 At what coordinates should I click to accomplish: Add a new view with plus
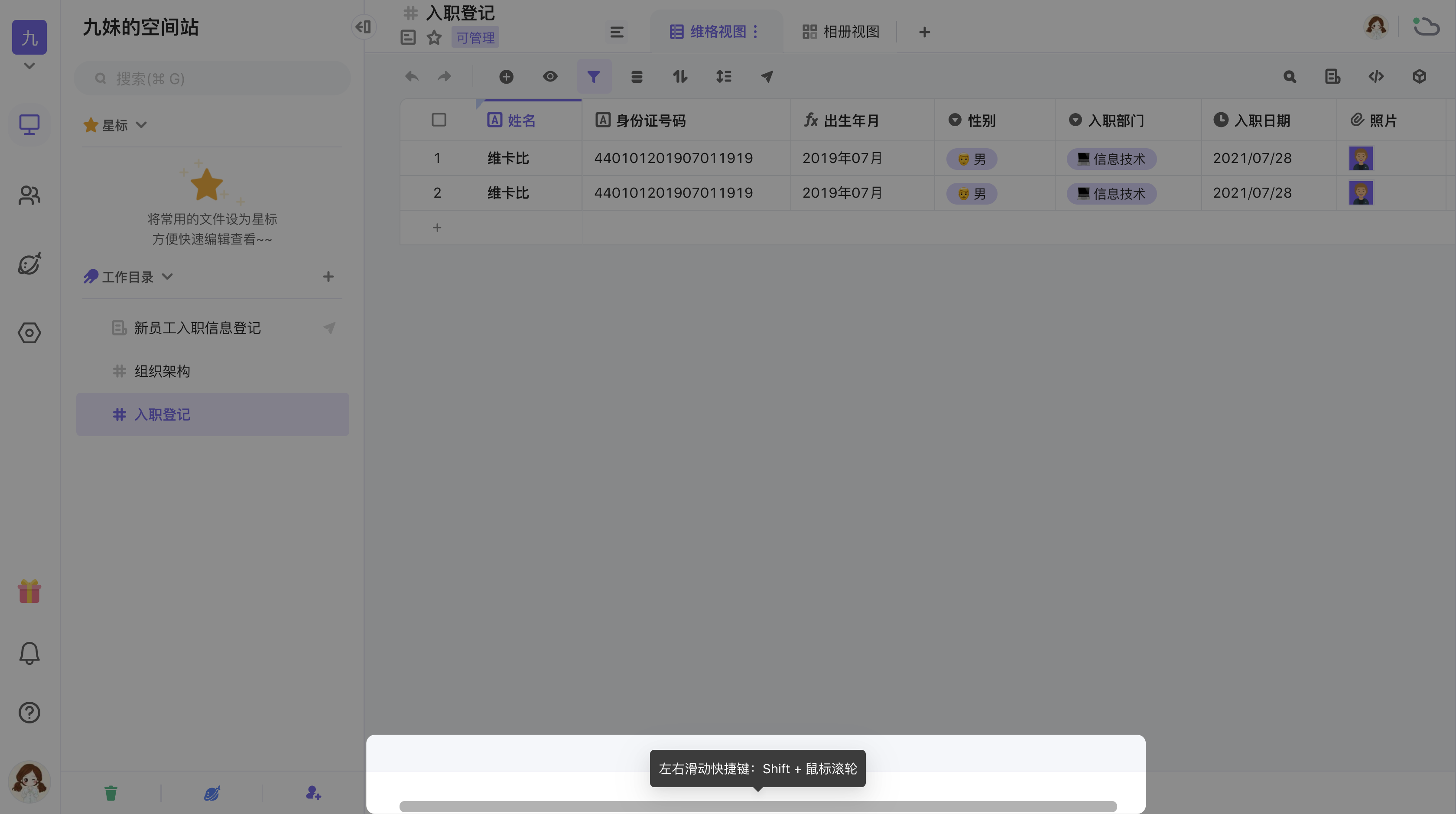click(925, 32)
